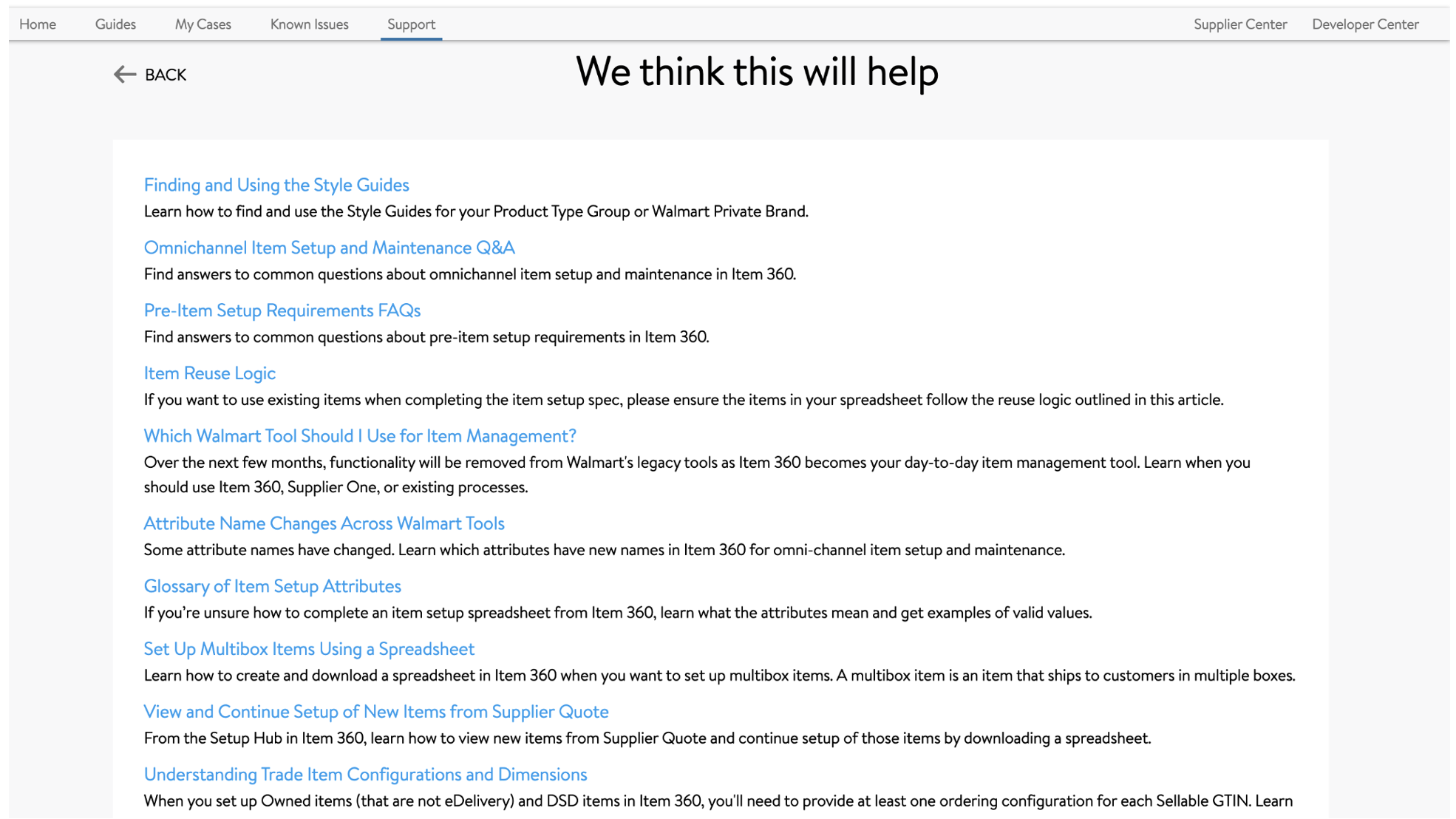Open Finding and Using the Style Guides
The width and height of the screenshot is (1456, 819).
point(276,185)
